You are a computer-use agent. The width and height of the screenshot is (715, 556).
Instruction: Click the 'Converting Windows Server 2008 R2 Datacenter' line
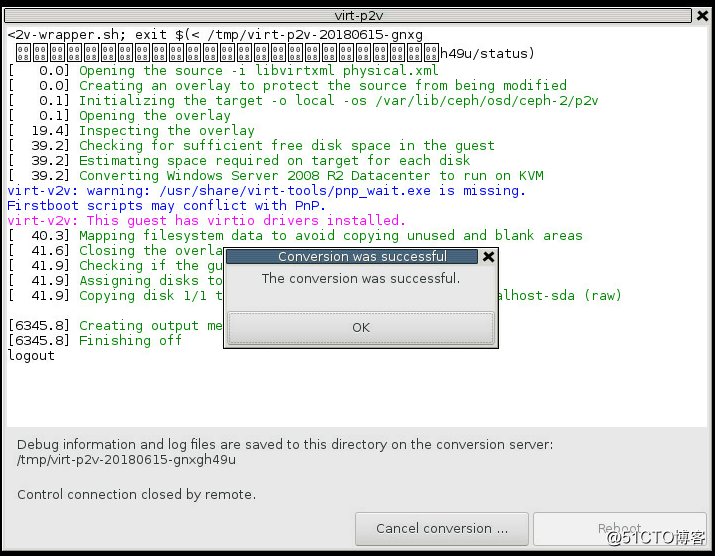276,176
